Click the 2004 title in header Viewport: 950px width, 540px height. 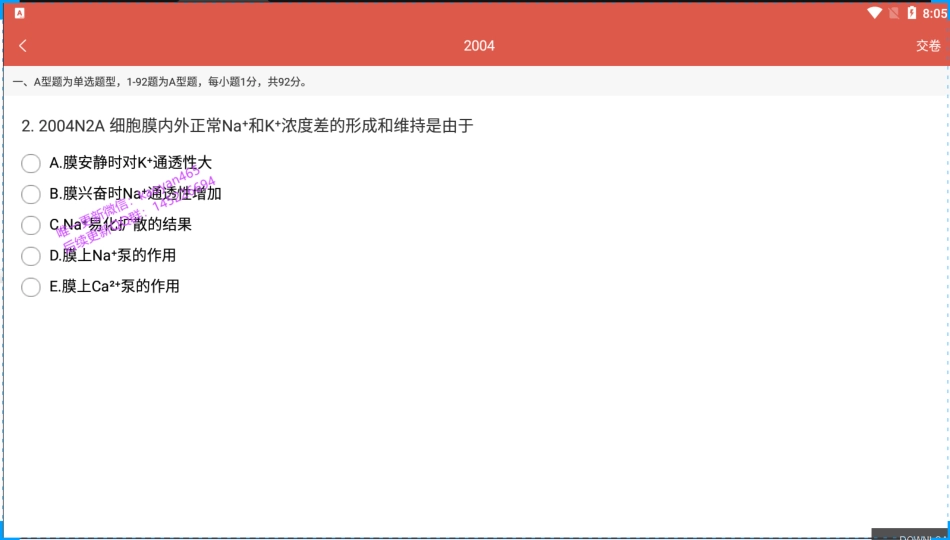pyautogui.click(x=479, y=45)
